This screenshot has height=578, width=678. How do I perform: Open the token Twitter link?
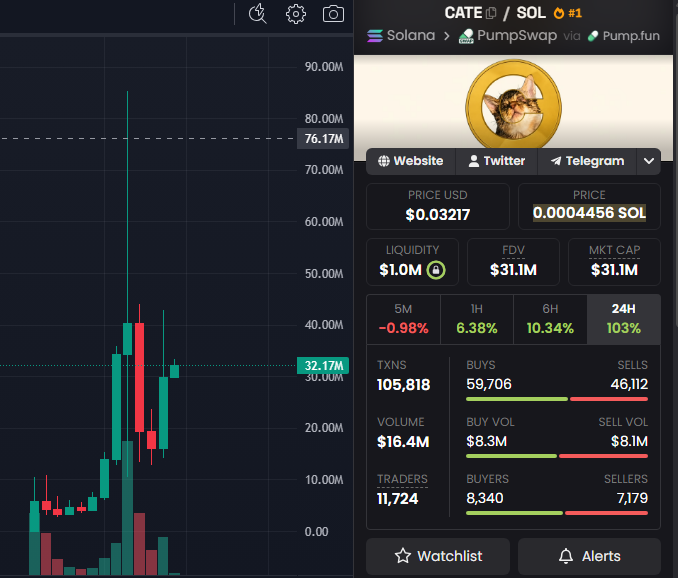(496, 161)
